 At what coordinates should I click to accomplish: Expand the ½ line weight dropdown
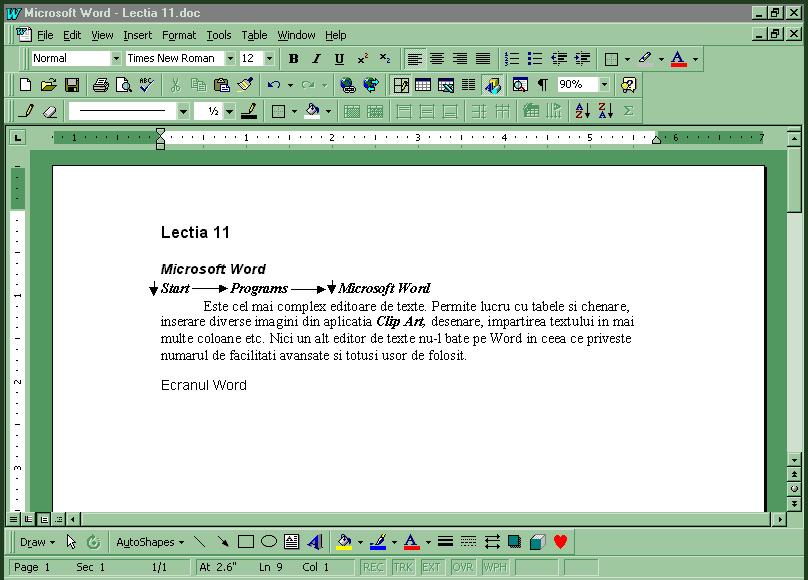229,111
